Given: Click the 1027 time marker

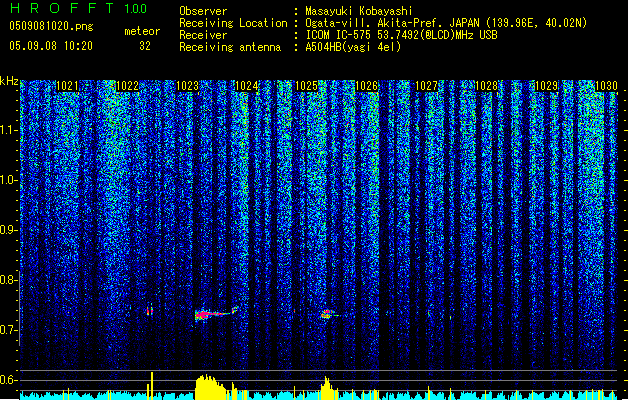Looking at the screenshot, I should coord(426,86).
